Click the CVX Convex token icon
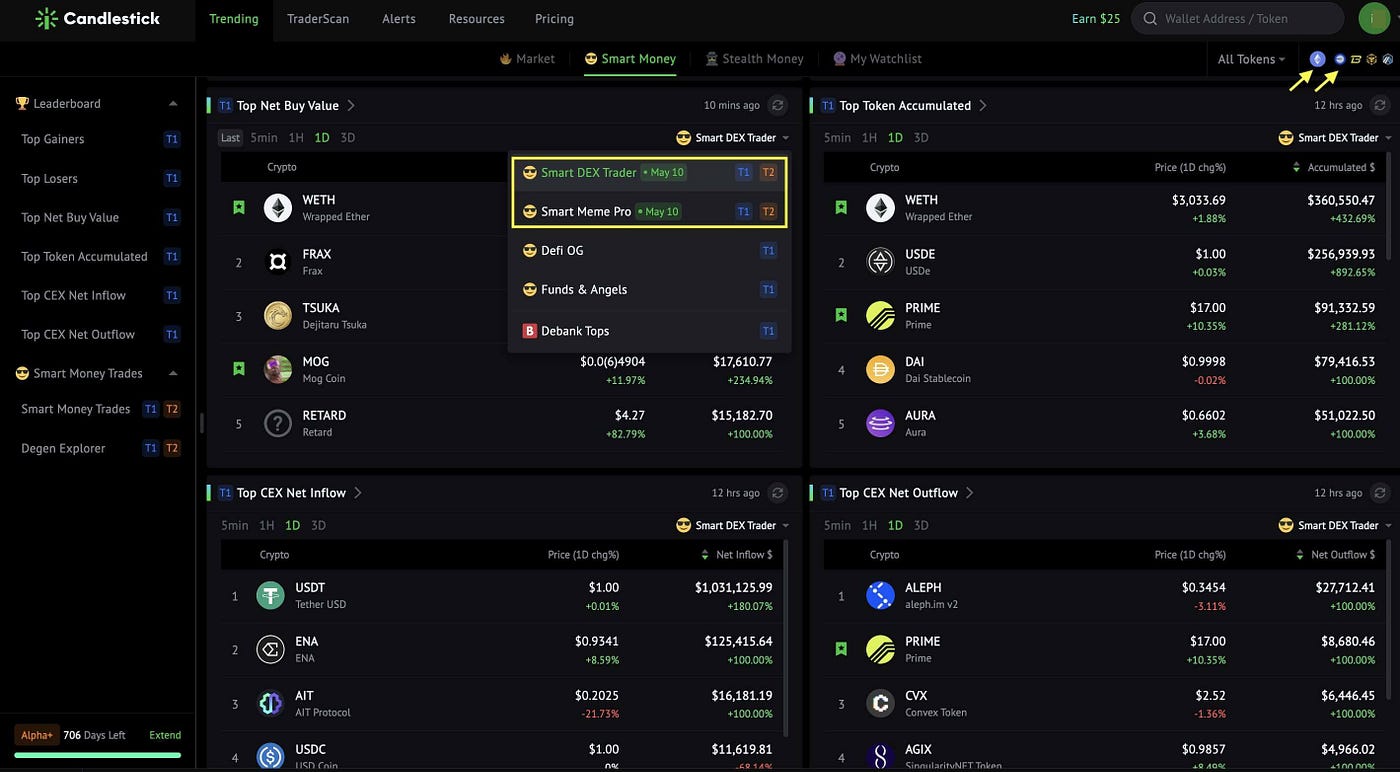1400x772 pixels. tap(880, 704)
